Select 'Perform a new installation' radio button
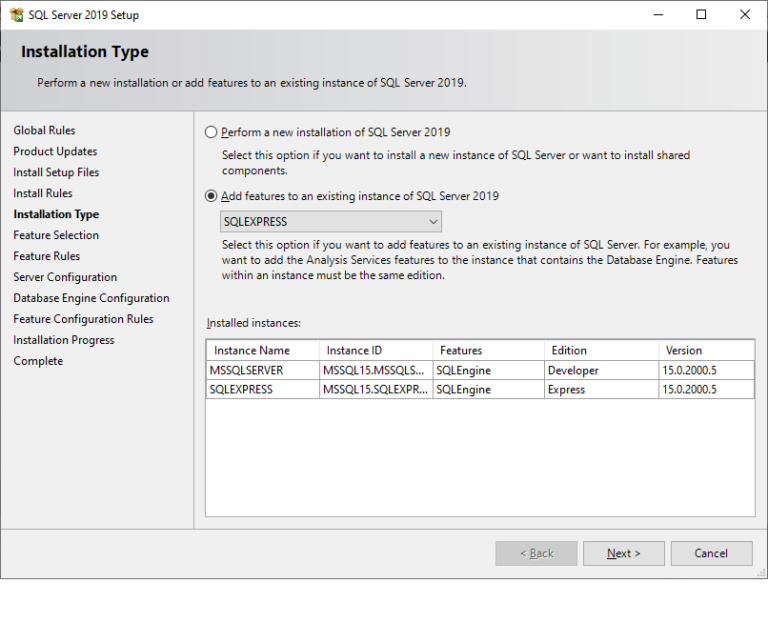768x623 pixels. pos(211,132)
